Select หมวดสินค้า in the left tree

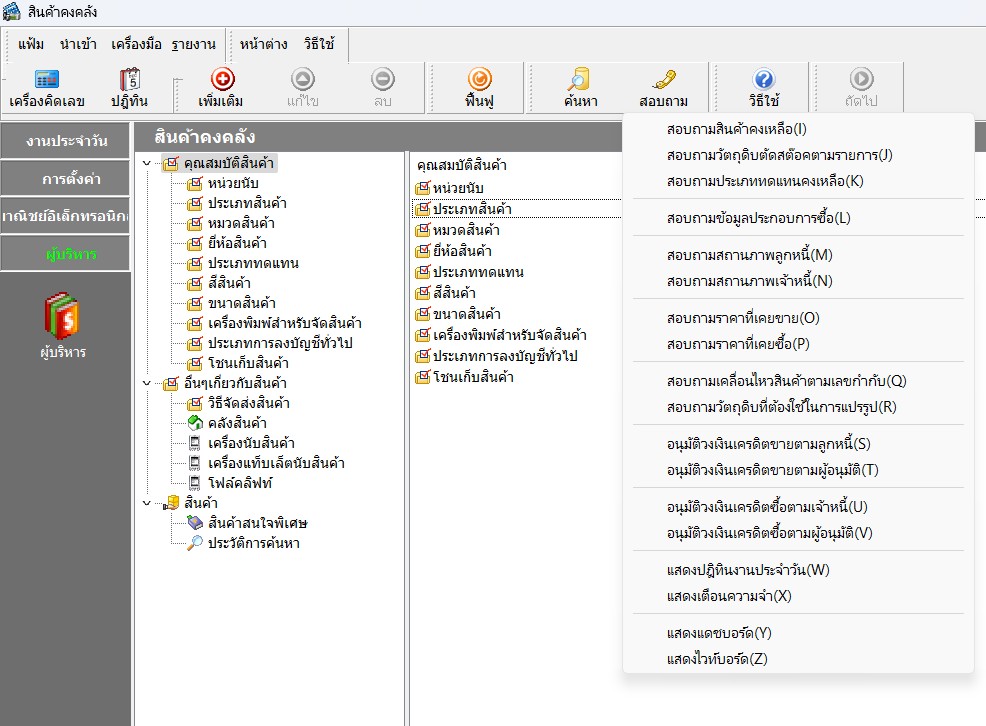pos(241,223)
